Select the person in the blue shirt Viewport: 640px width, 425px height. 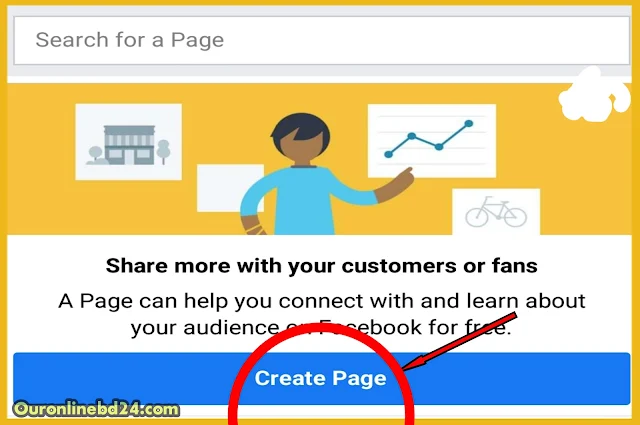314,176
